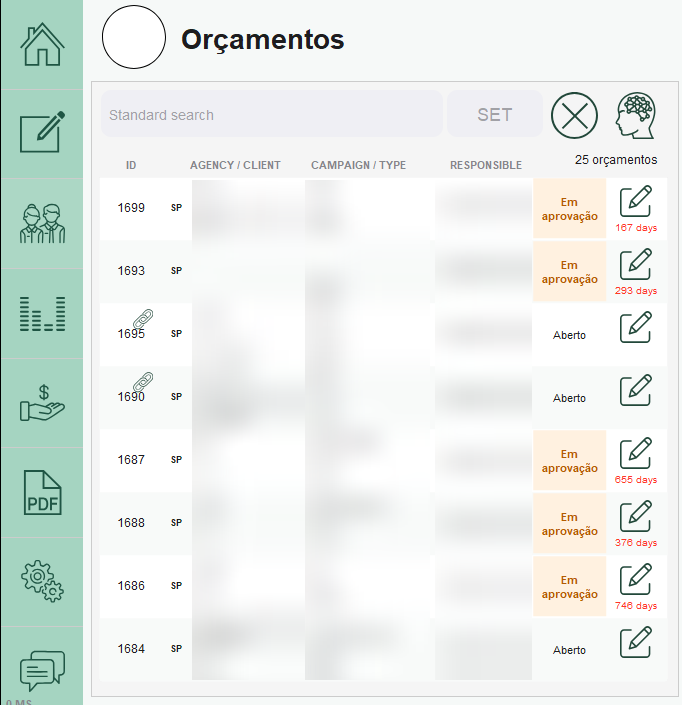This screenshot has width=682, height=705.
Task: Click the round profile avatar circle
Action: tap(134, 37)
